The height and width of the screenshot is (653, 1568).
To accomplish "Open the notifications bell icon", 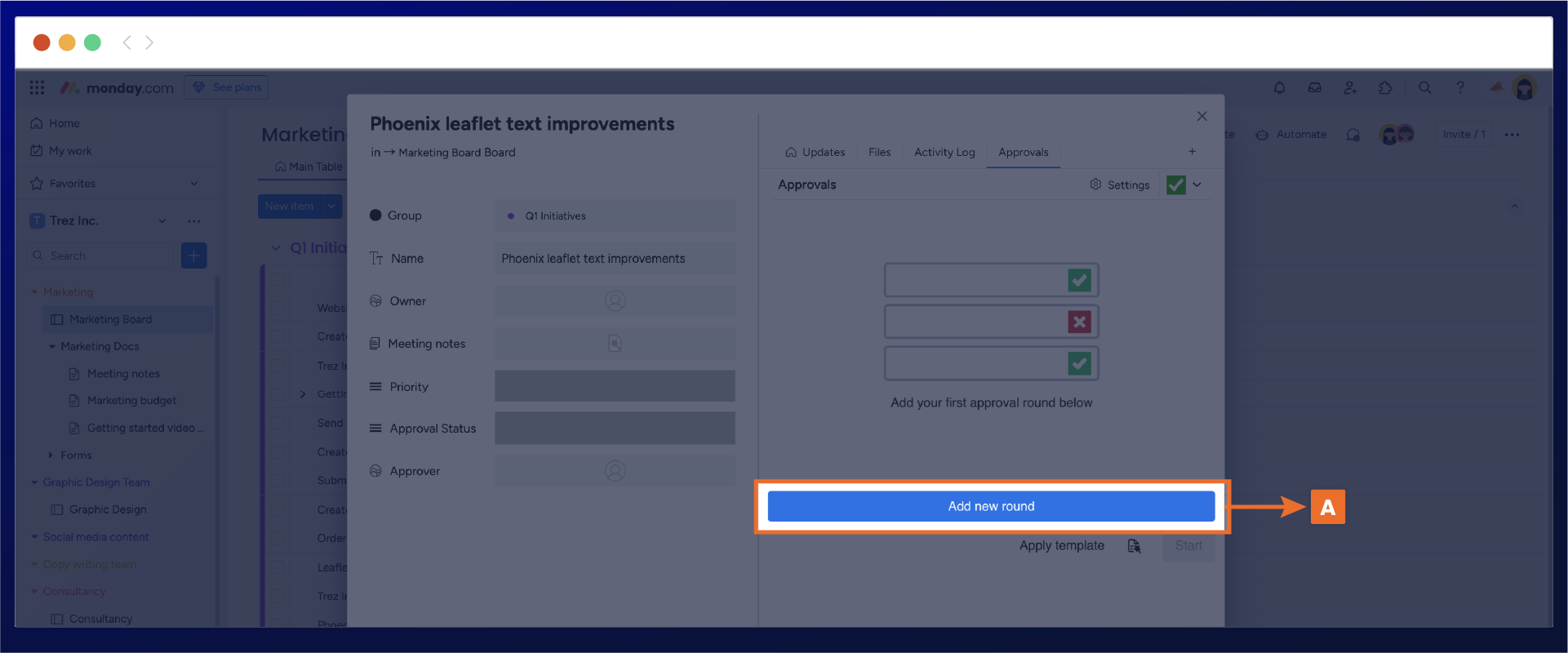I will (1279, 88).
